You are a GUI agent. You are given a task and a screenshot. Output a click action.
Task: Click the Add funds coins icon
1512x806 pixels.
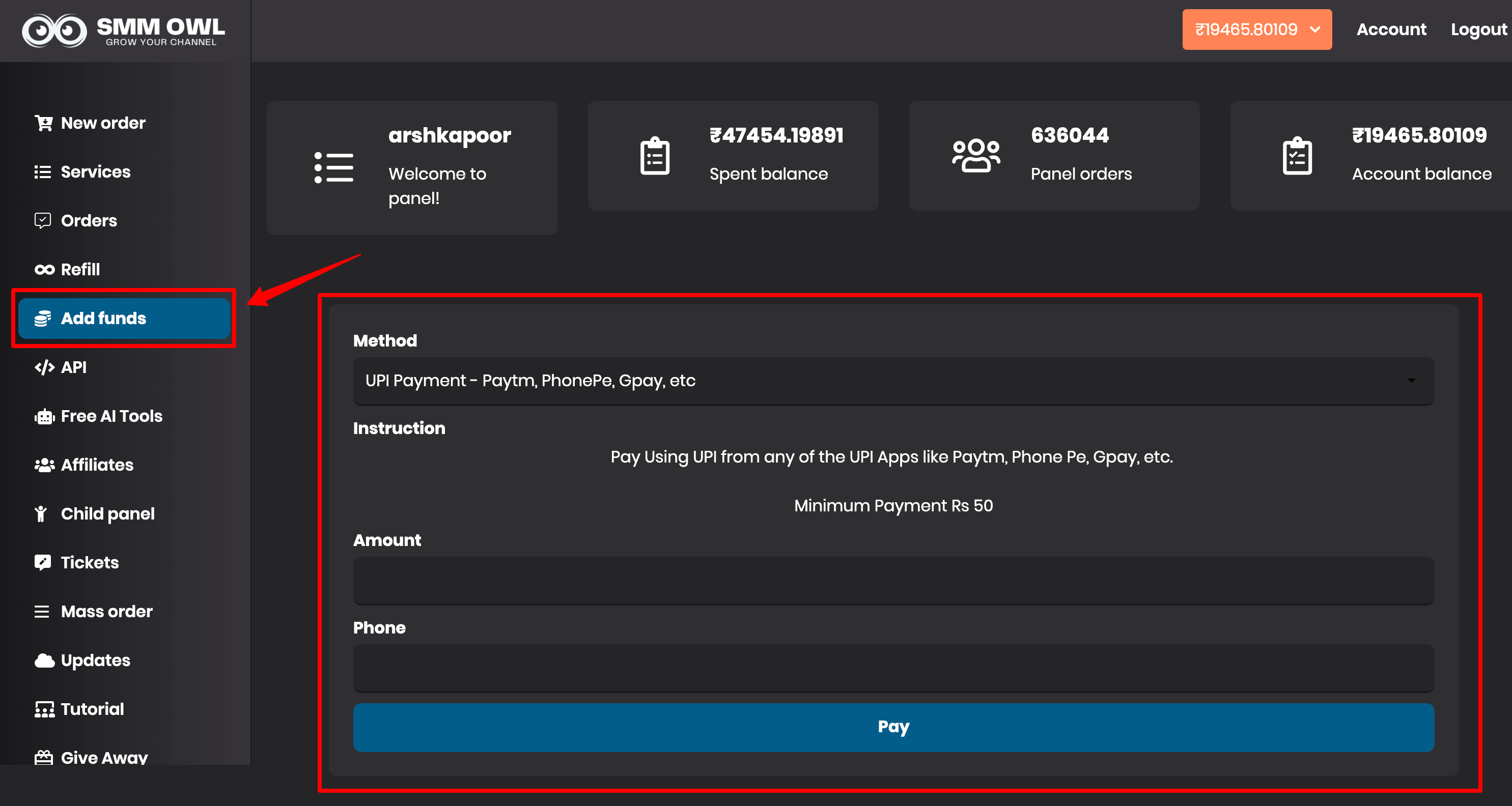pyautogui.click(x=43, y=318)
